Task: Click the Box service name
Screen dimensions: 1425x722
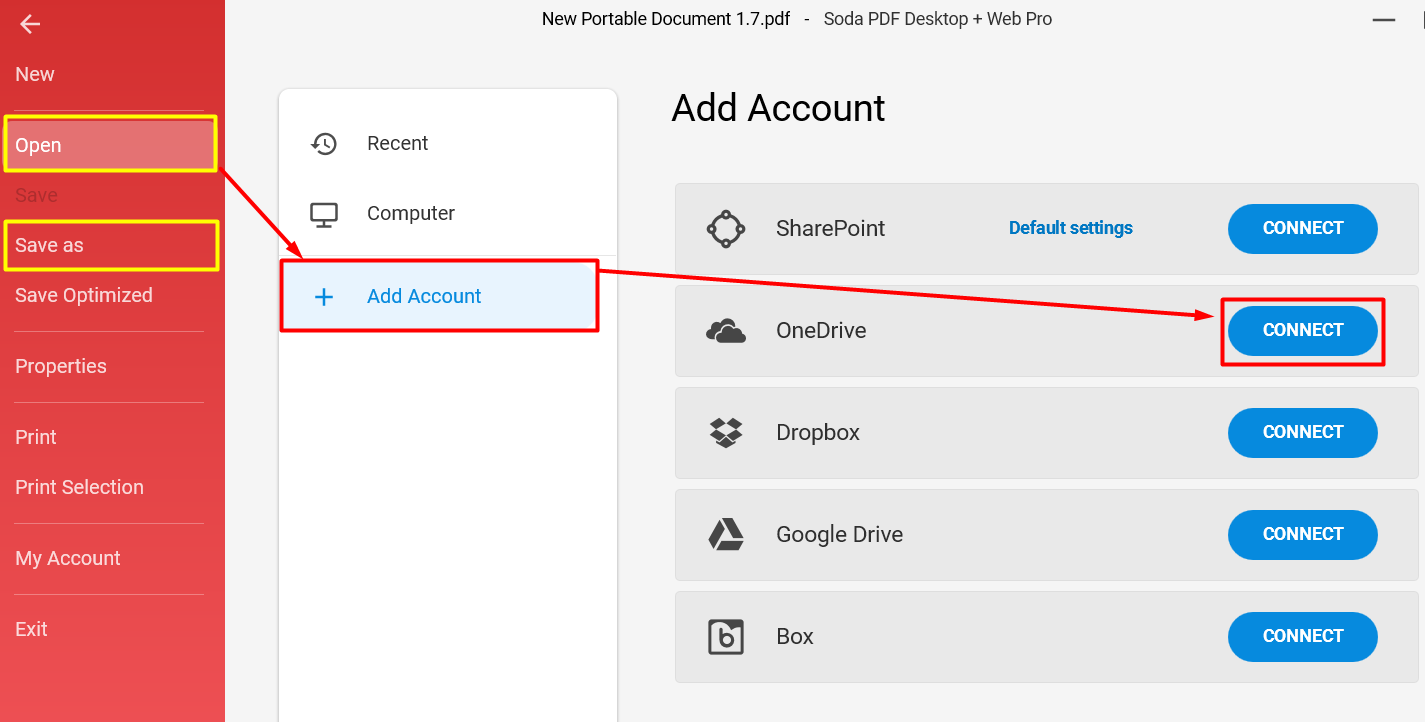Action: [795, 637]
